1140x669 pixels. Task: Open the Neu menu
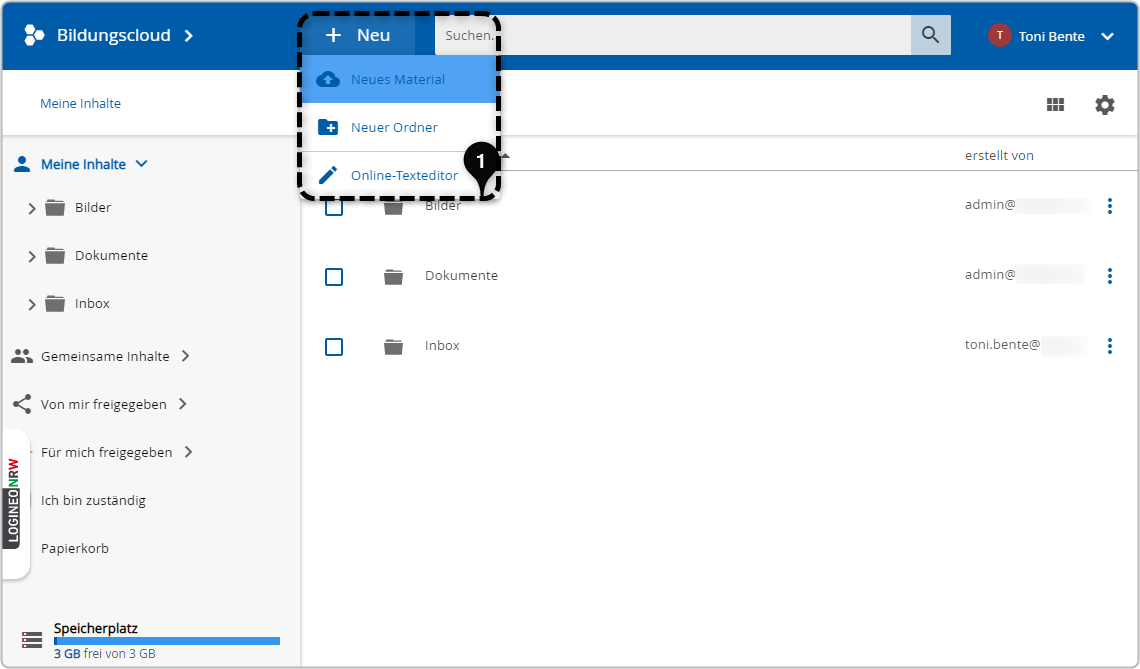358,34
